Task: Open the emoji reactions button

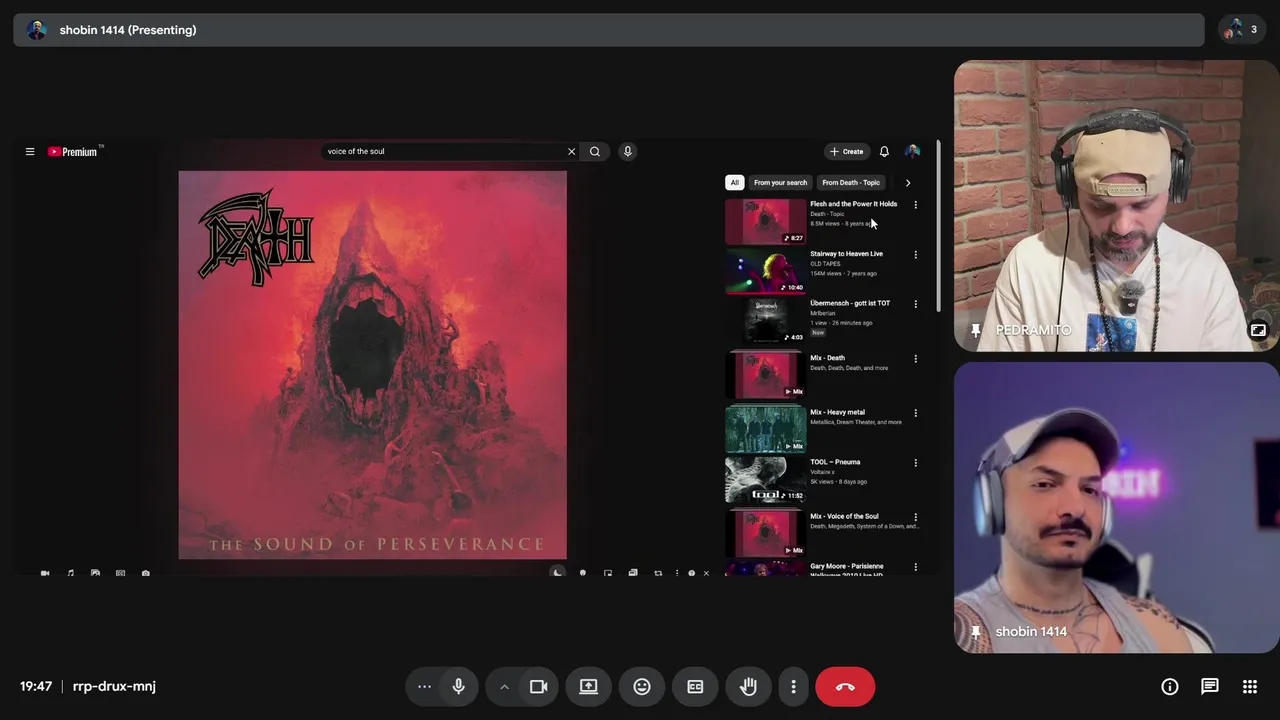Action: pyautogui.click(x=642, y=687)
